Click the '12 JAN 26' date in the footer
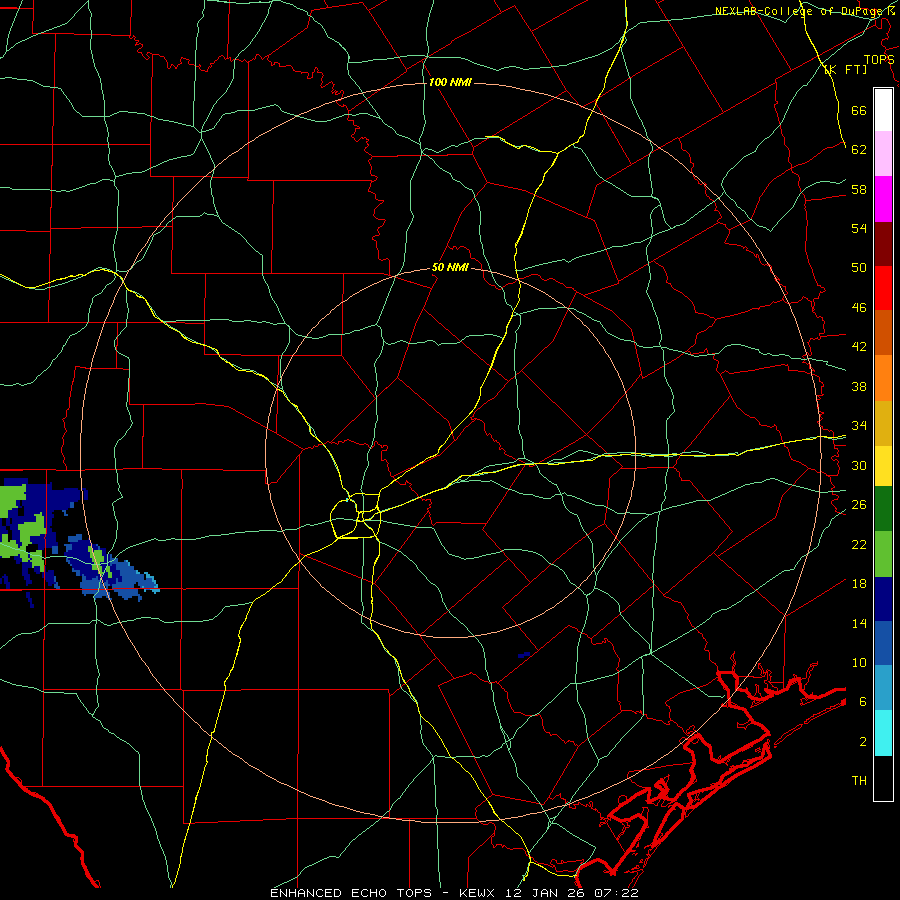This screenshot has height=900, width=900. pyautogui.click(x=546, y=893)
